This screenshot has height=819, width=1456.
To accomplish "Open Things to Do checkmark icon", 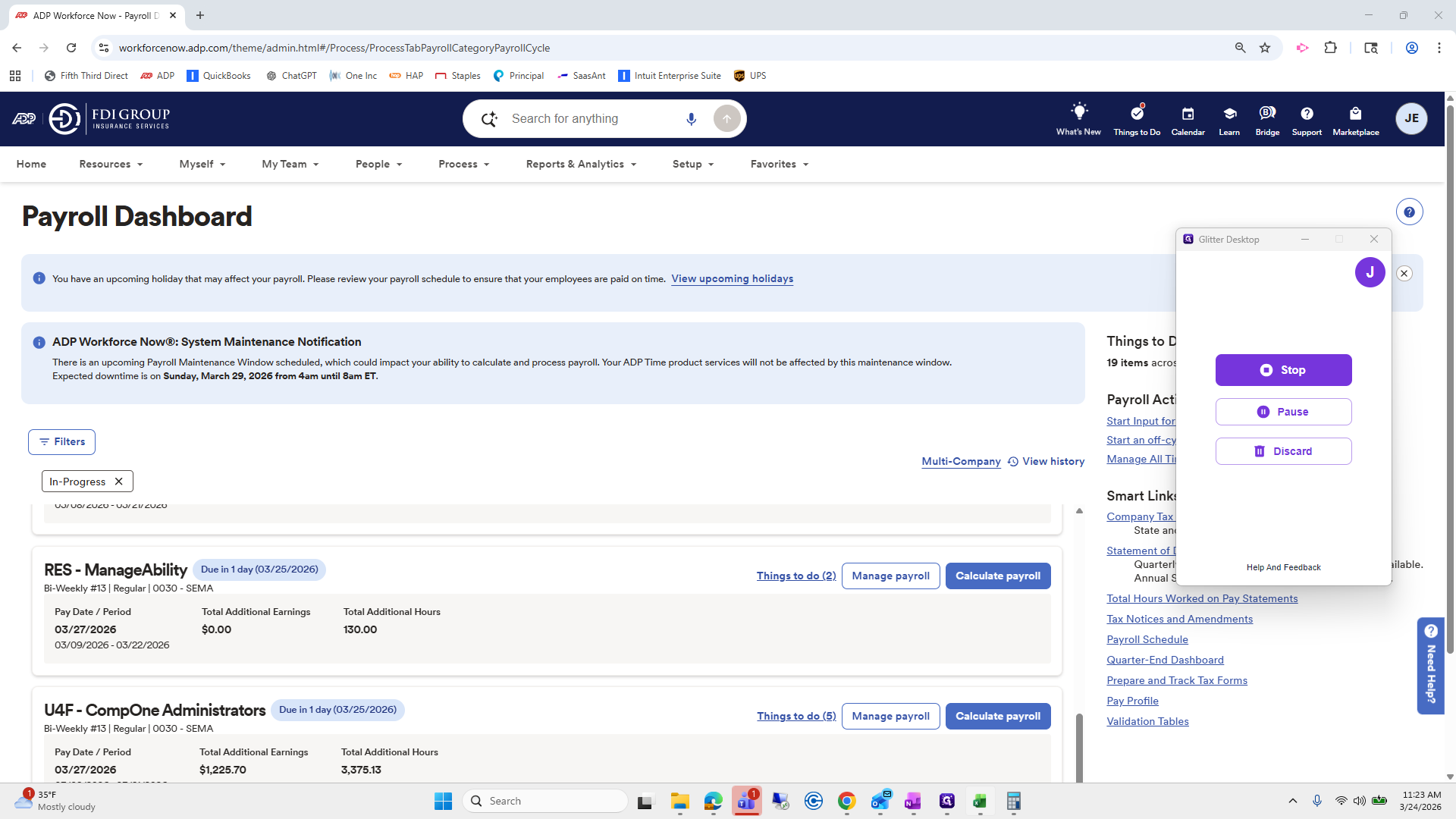I will click(x=1136, y=113).
